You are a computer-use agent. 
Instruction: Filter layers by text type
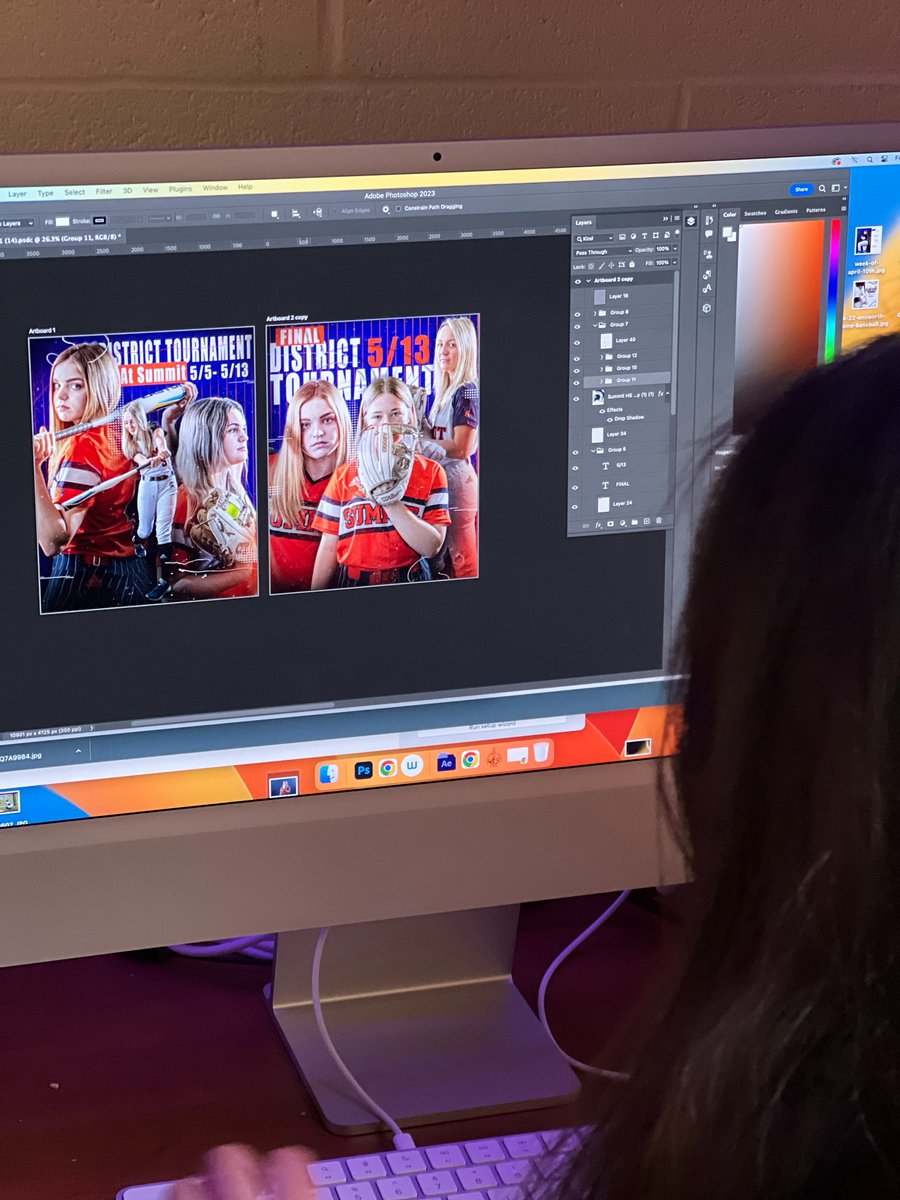coord(644,236)
